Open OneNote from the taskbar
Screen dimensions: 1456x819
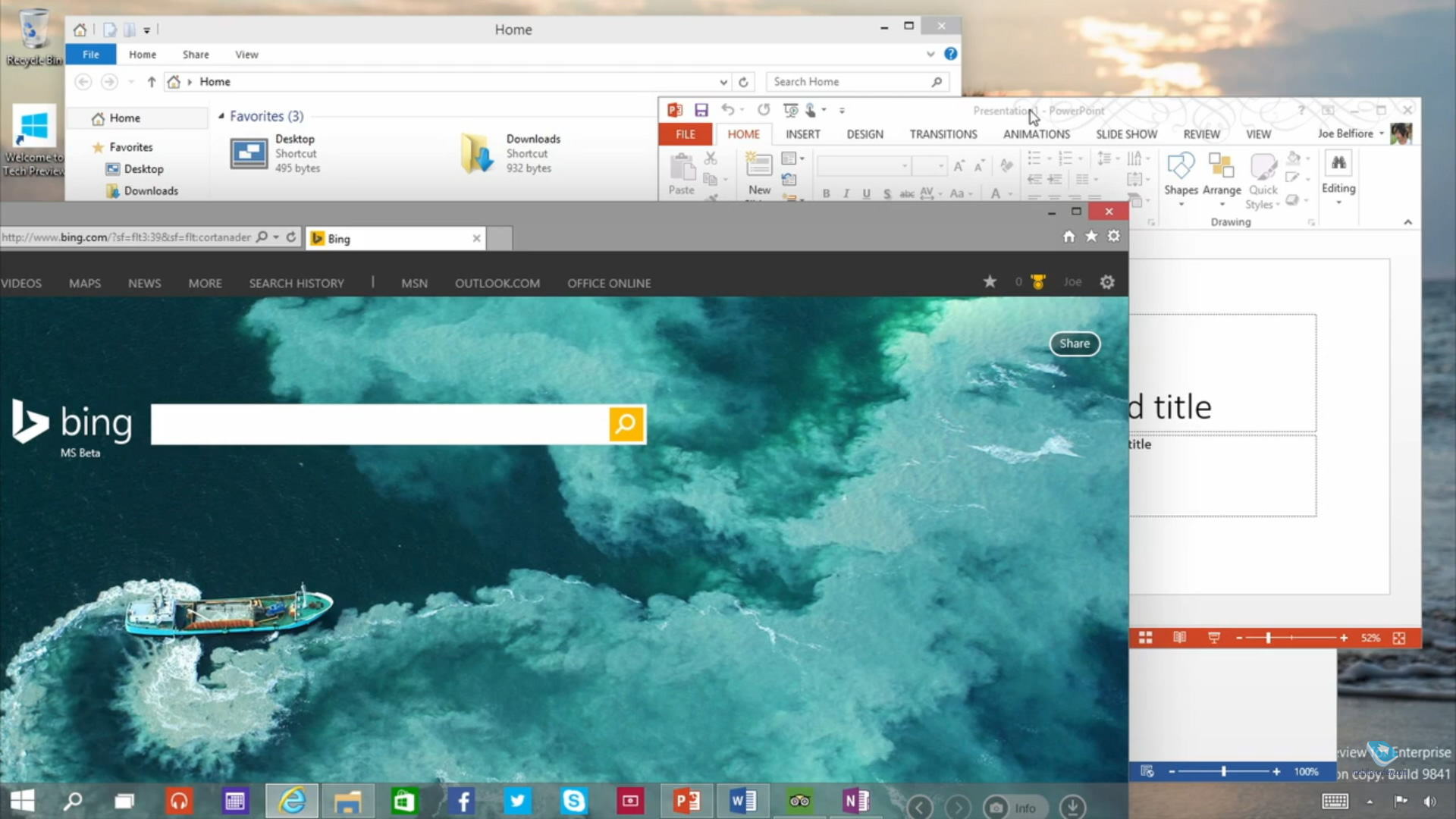[x=856, y=801]
